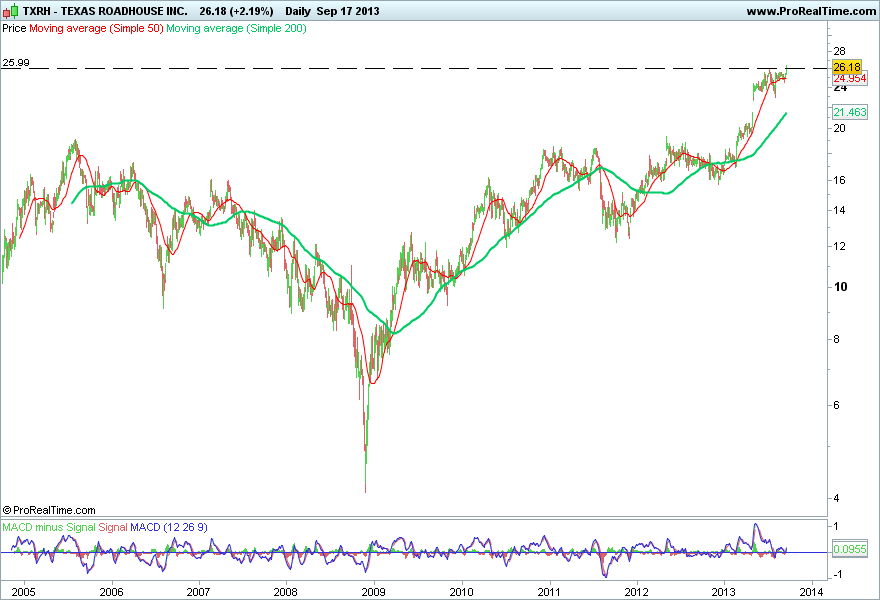Select the red Signal legend label
This screenshot has height=600, width=880.
coord(113,527)
